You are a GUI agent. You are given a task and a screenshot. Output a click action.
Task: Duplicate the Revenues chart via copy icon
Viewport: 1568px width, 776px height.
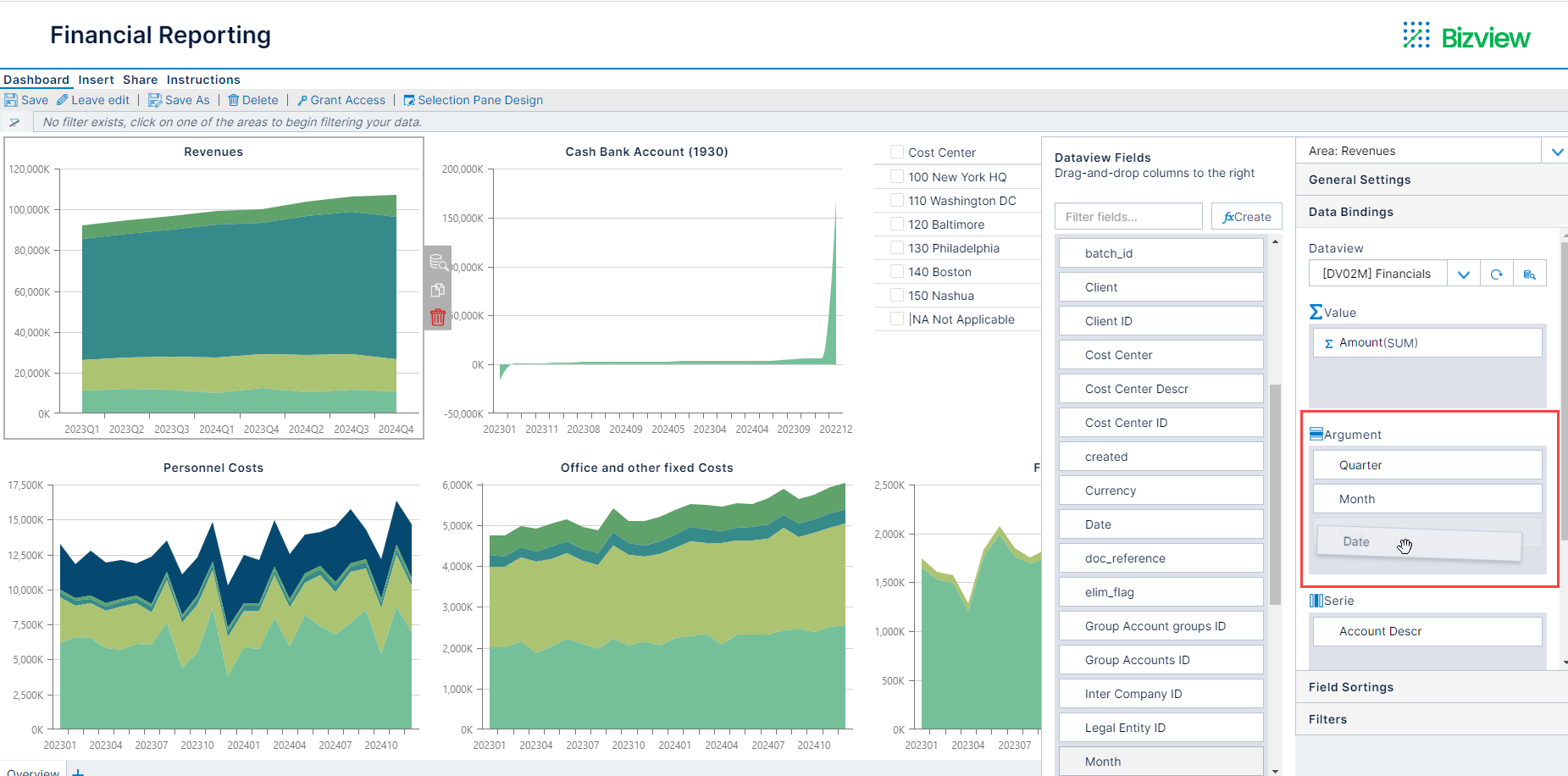point(438,290)
